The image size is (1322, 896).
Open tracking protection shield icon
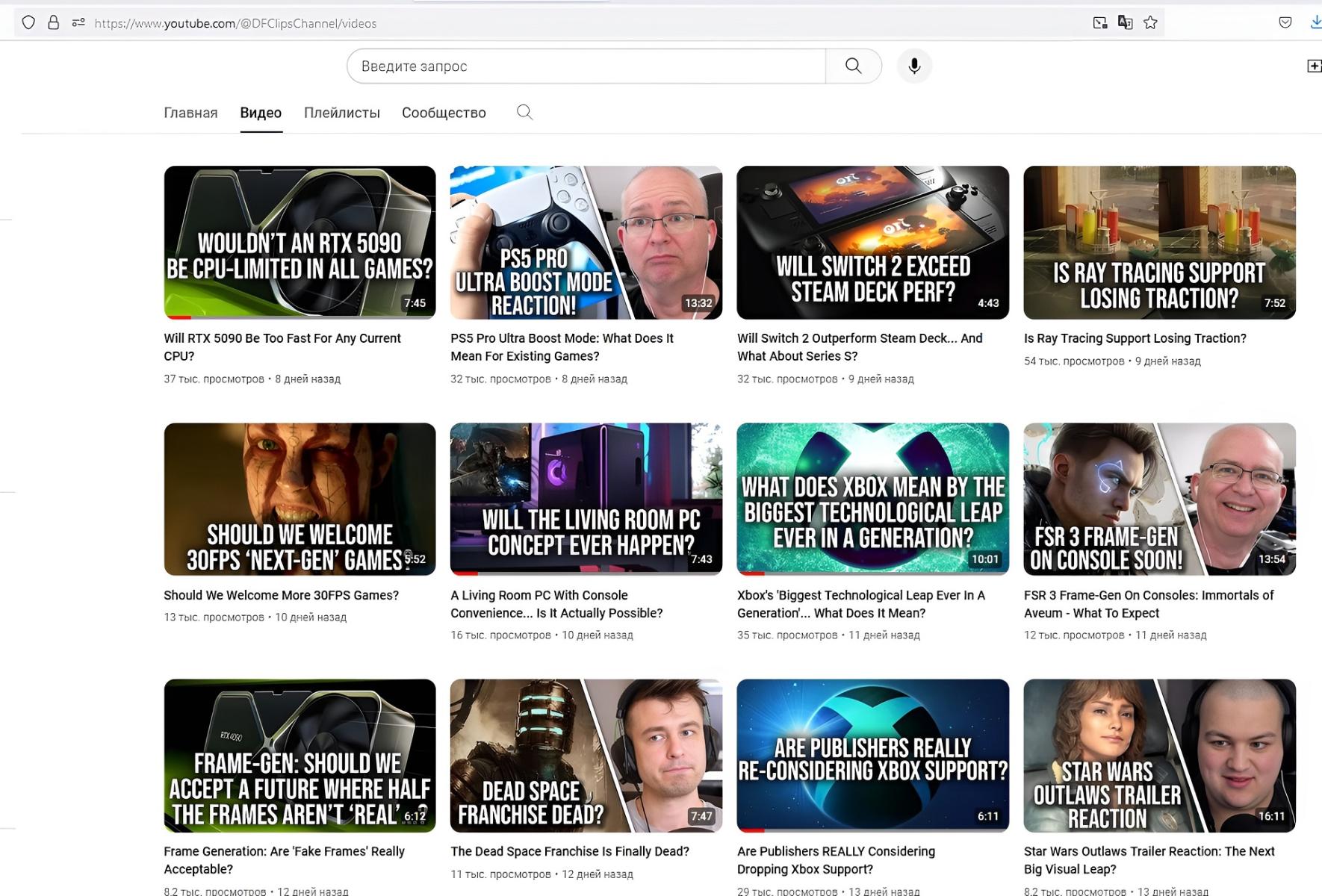coord(28,22)
